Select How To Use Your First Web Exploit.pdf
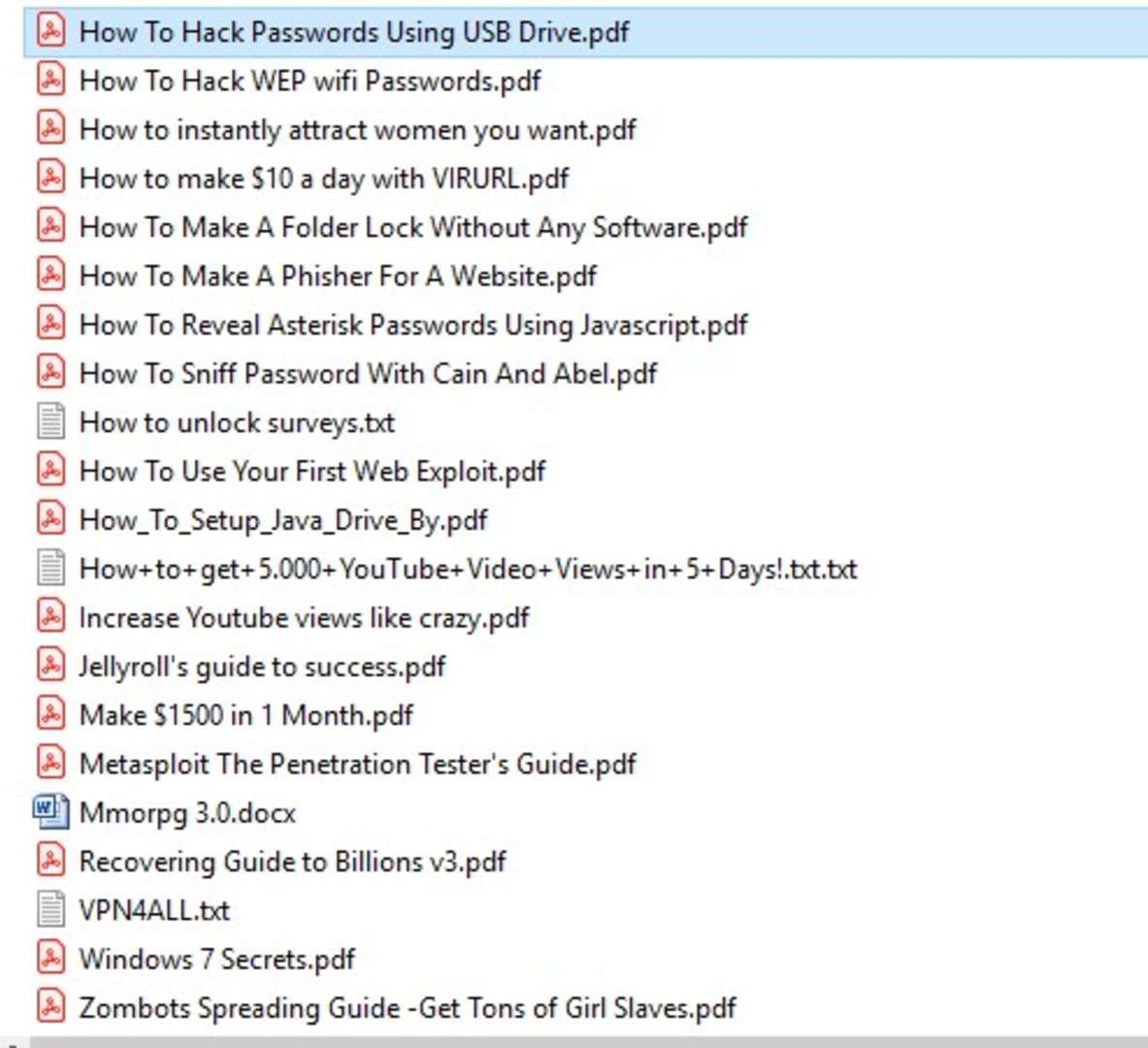This screenshot has width=1148, height=1048. pos(312,471)
